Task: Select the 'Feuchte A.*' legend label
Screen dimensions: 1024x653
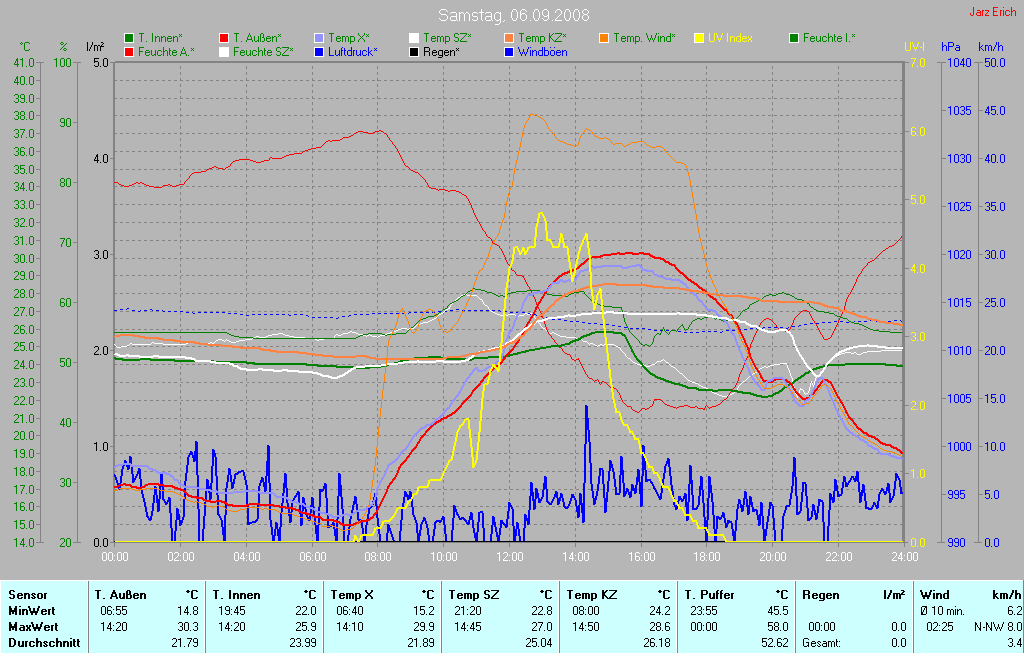Action: point(167,52)
